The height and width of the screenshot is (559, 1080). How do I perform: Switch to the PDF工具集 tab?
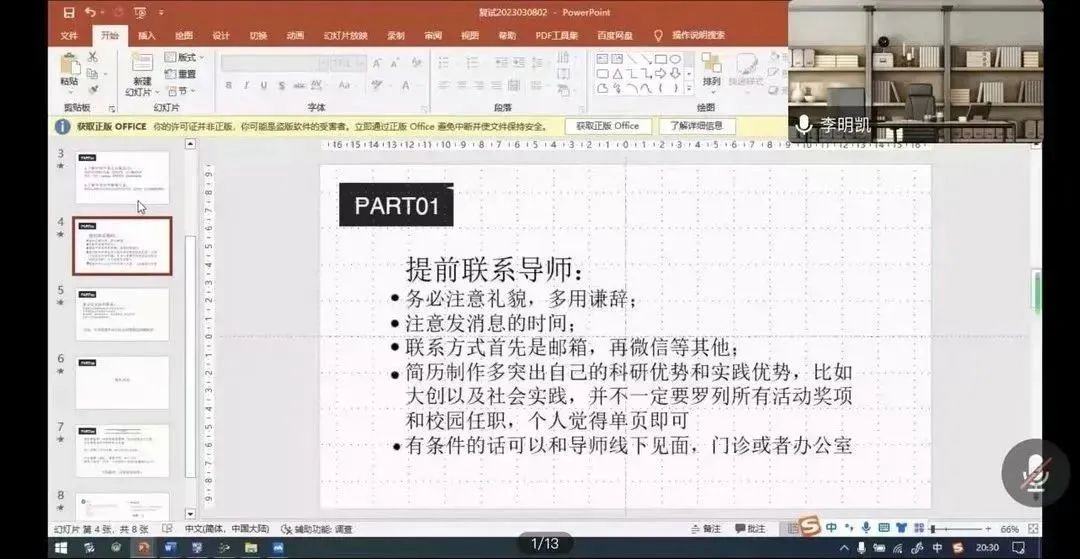(x=557, y=36)
